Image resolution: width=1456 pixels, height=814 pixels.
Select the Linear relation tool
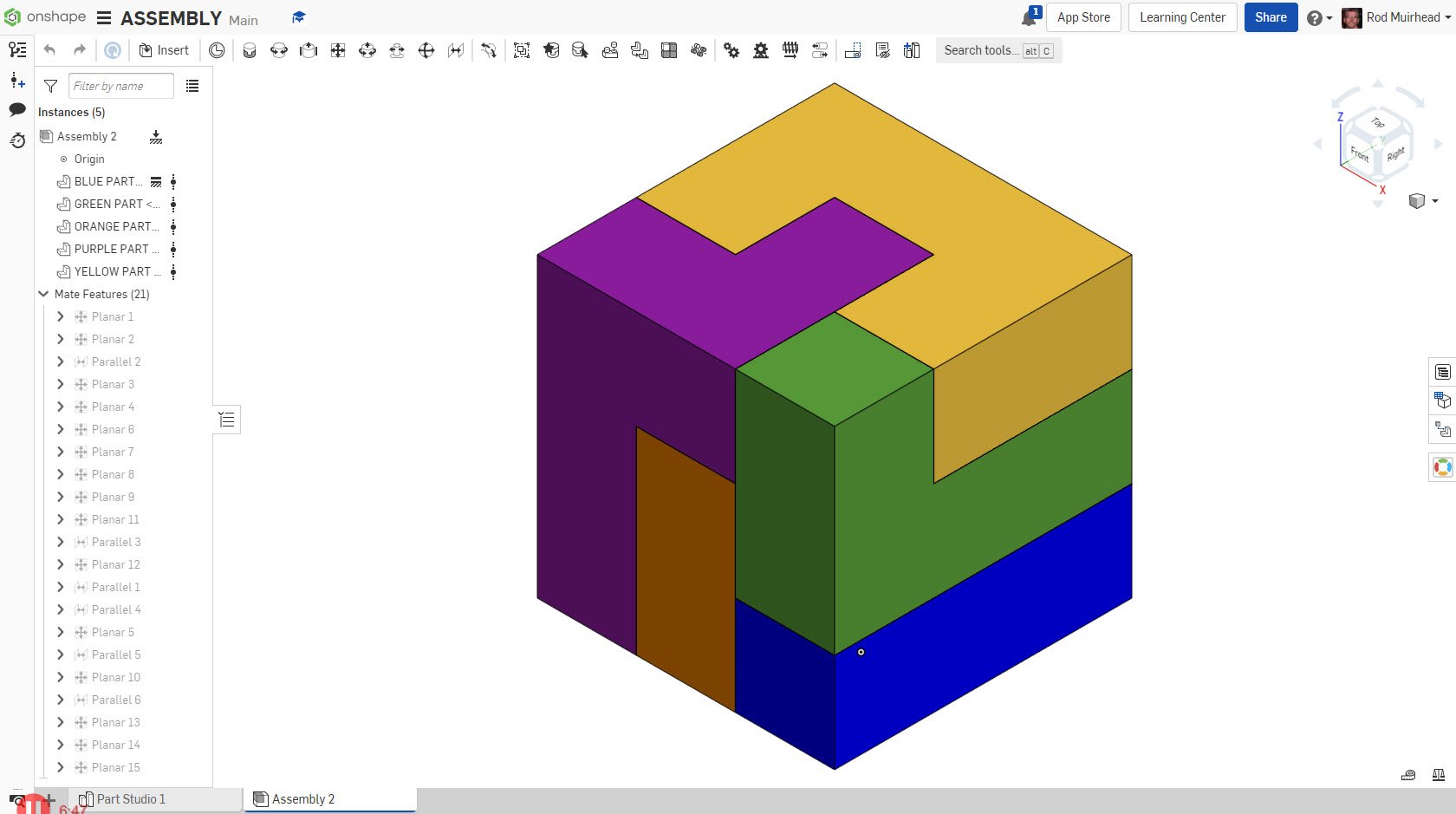point(820,50)
